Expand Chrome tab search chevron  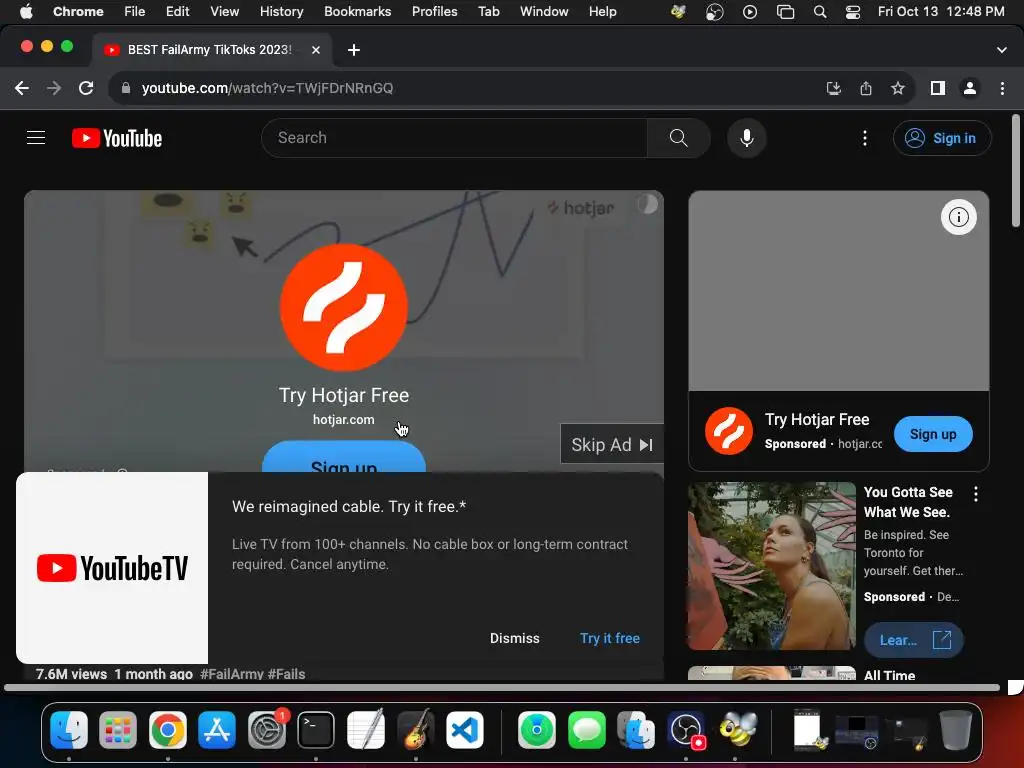1002,50
